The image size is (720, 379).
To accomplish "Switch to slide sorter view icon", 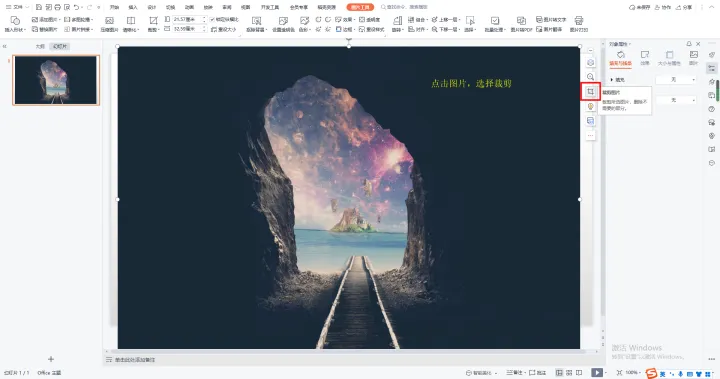I will click(569, 373).
